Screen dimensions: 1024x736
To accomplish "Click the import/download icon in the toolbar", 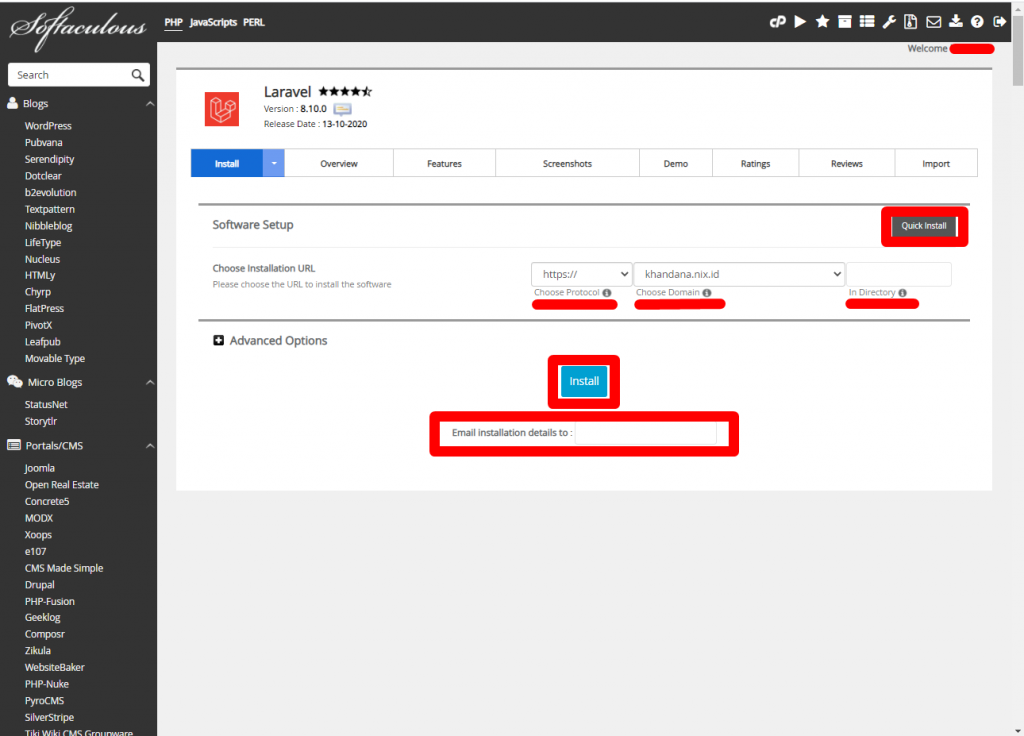I will pyautogui.click(x=957, y=21).
